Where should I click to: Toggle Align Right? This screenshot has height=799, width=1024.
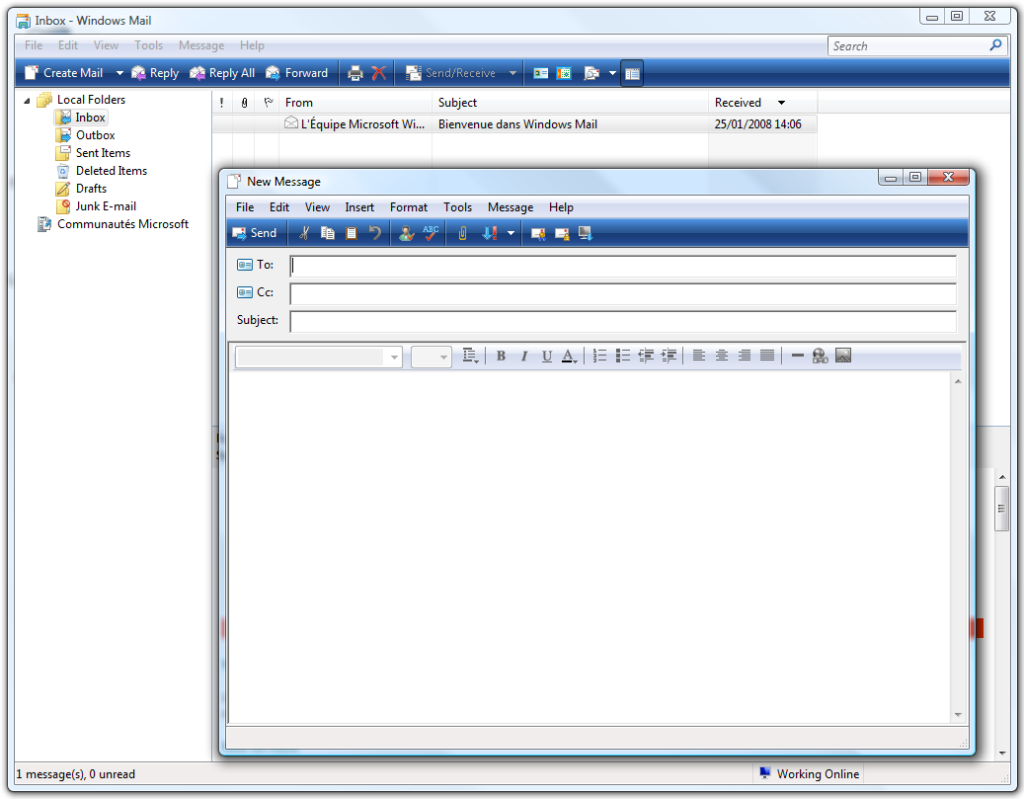pos(744,355)
